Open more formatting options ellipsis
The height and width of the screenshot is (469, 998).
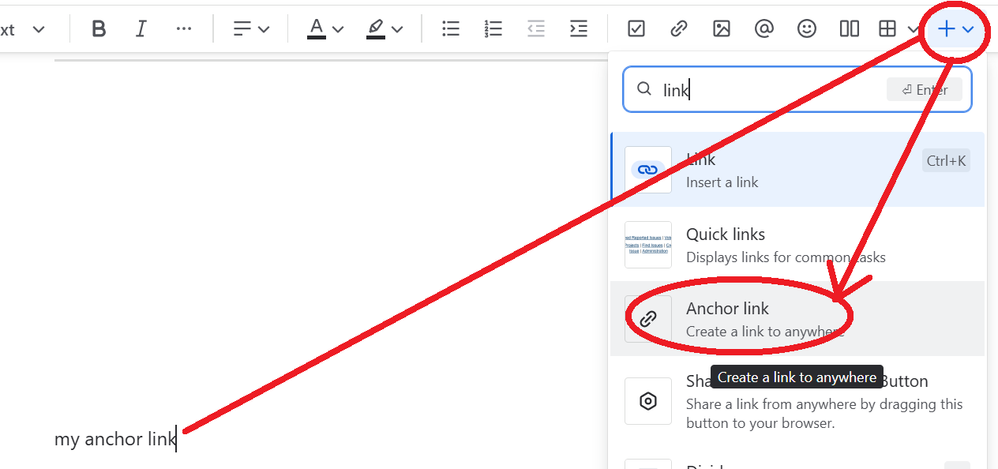(183, 29)
